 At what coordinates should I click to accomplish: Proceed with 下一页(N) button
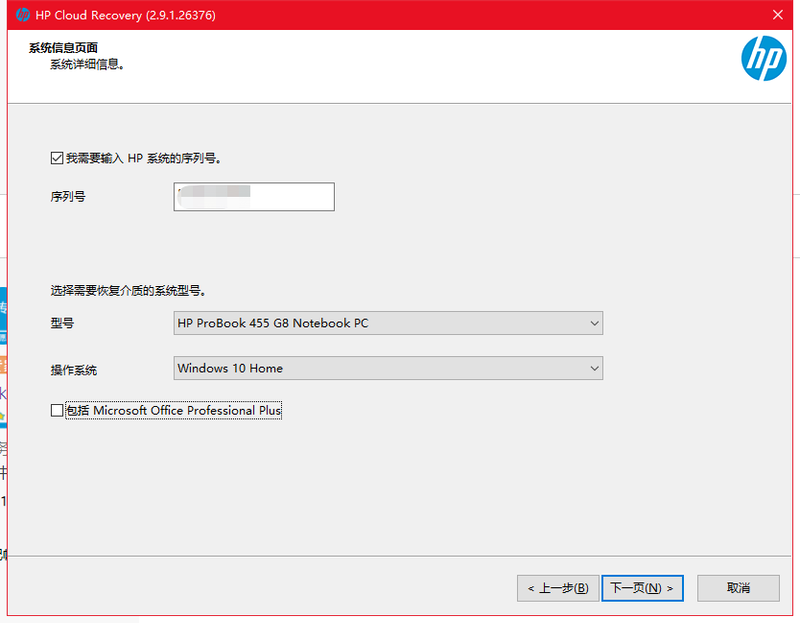[x=642, y=588]
